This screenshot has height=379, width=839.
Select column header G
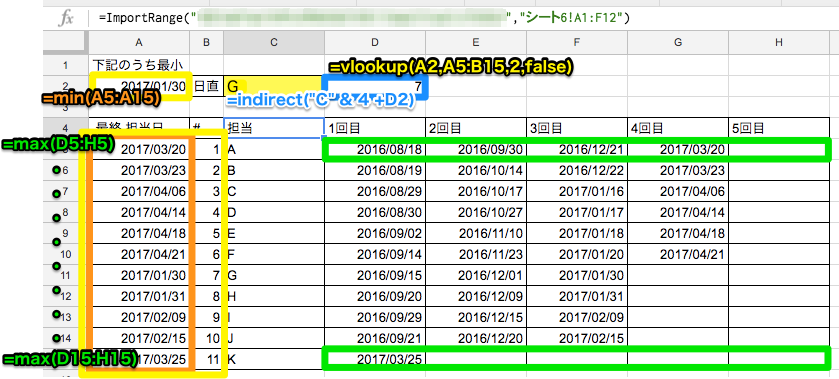point(677,42)
